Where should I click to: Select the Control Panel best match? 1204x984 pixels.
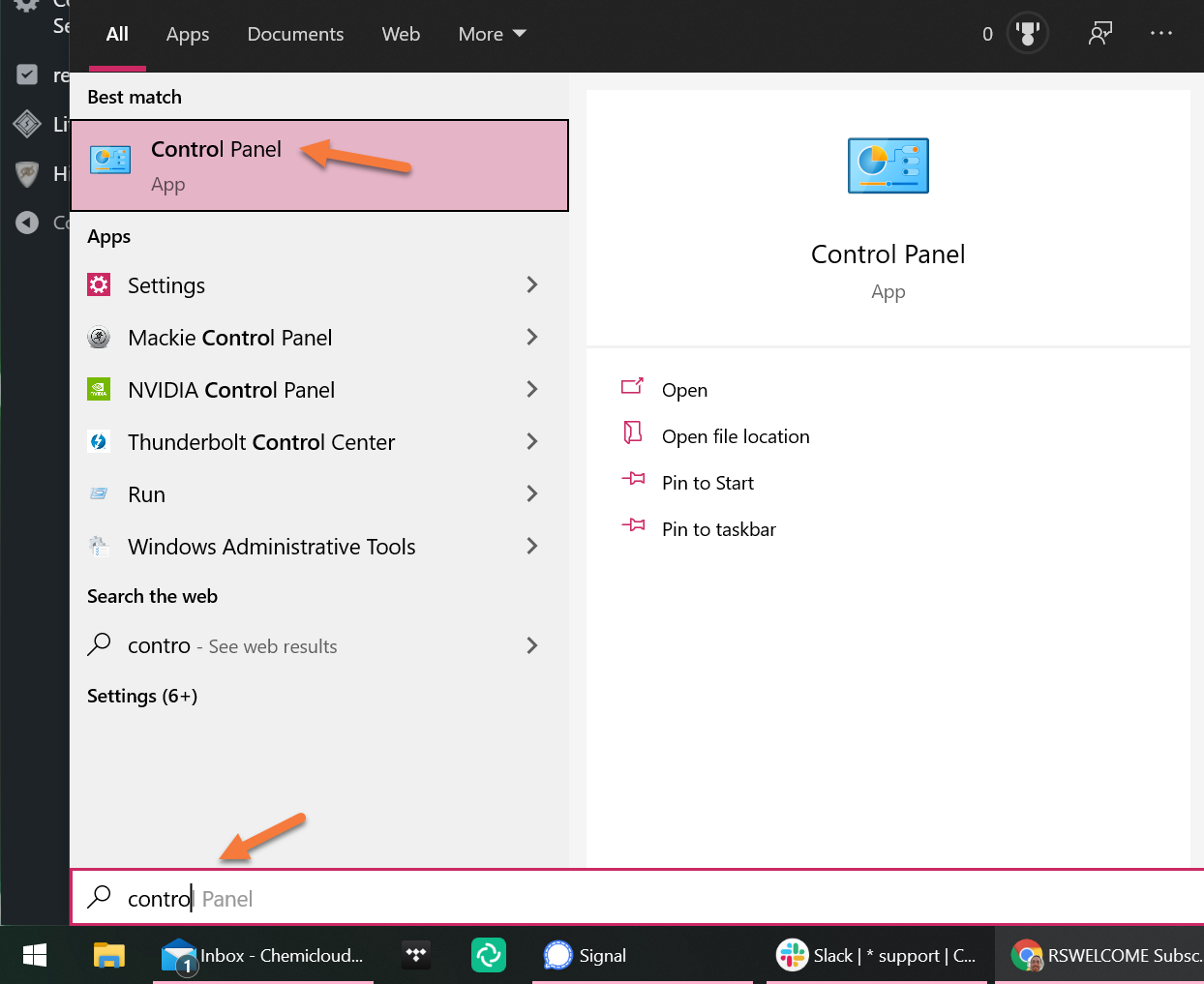pos(319,165)
